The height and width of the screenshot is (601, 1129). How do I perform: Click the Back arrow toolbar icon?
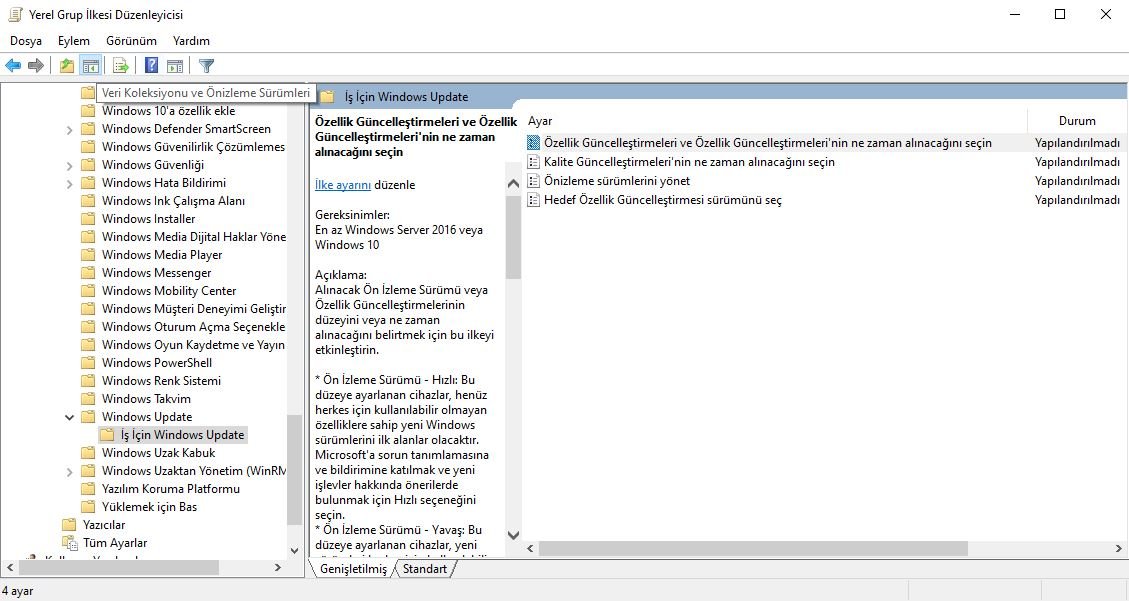pyautogui.click(x=13, y=66)
